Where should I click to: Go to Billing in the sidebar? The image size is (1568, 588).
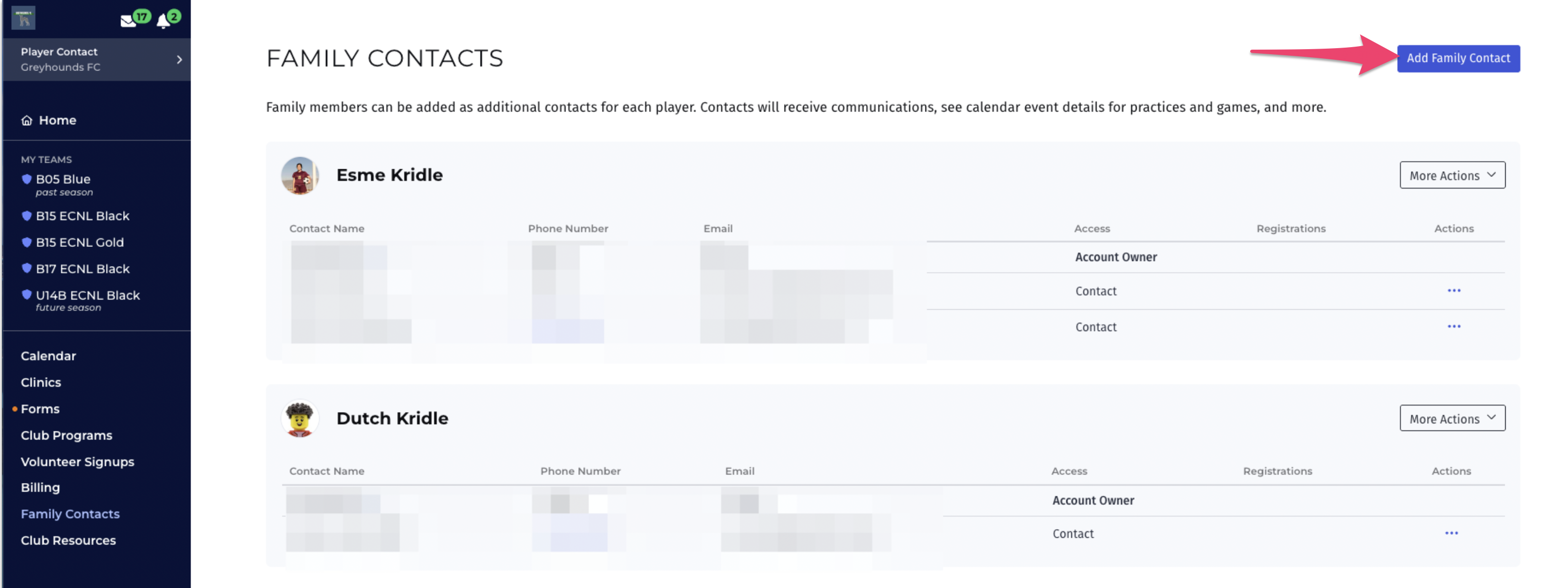point(40,488)
